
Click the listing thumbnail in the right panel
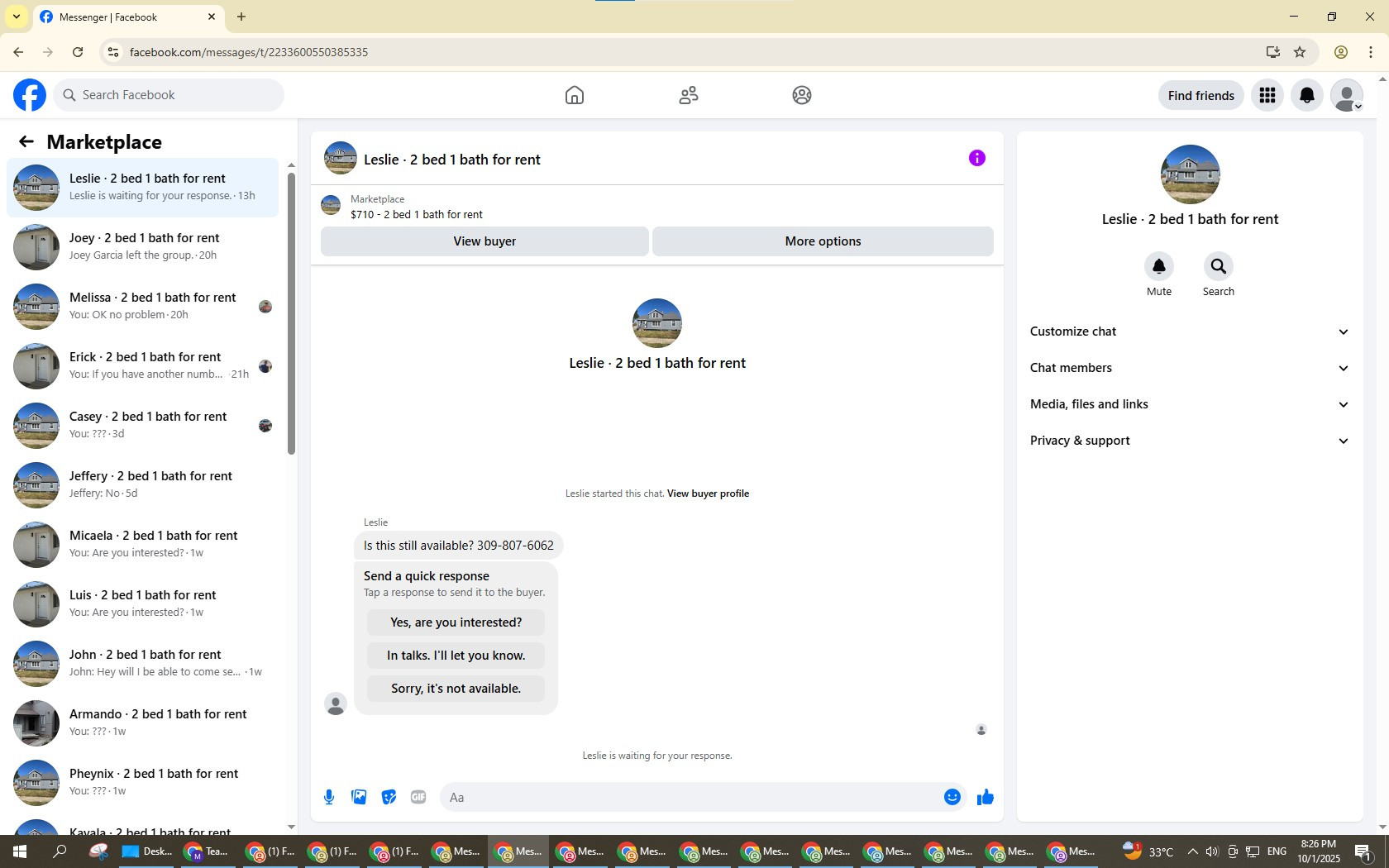[x=1191, y=174]
